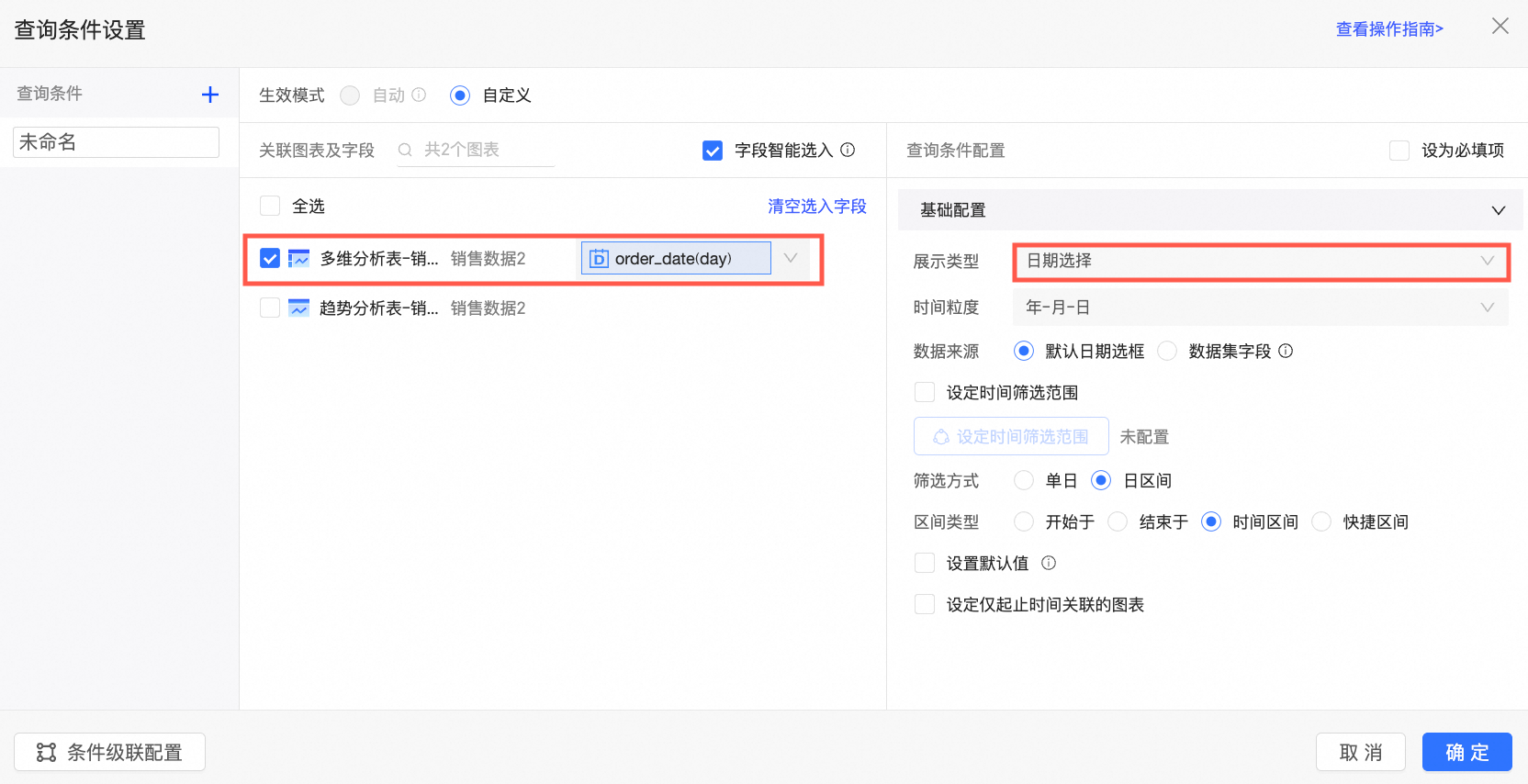Click the 确定 button

pos(1466,752)
